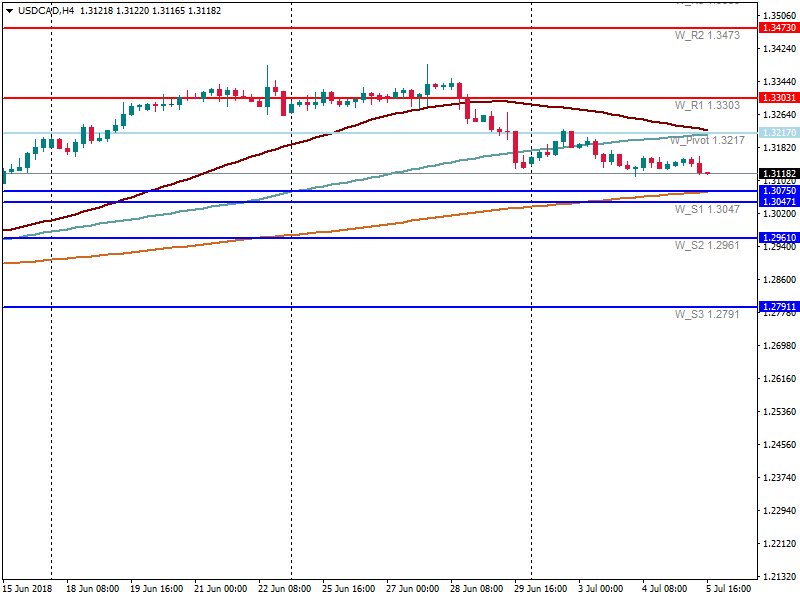Select the light blue 1.32170 price tag
Viewport: 800px width, 600px height.
(x=778, y=133)
